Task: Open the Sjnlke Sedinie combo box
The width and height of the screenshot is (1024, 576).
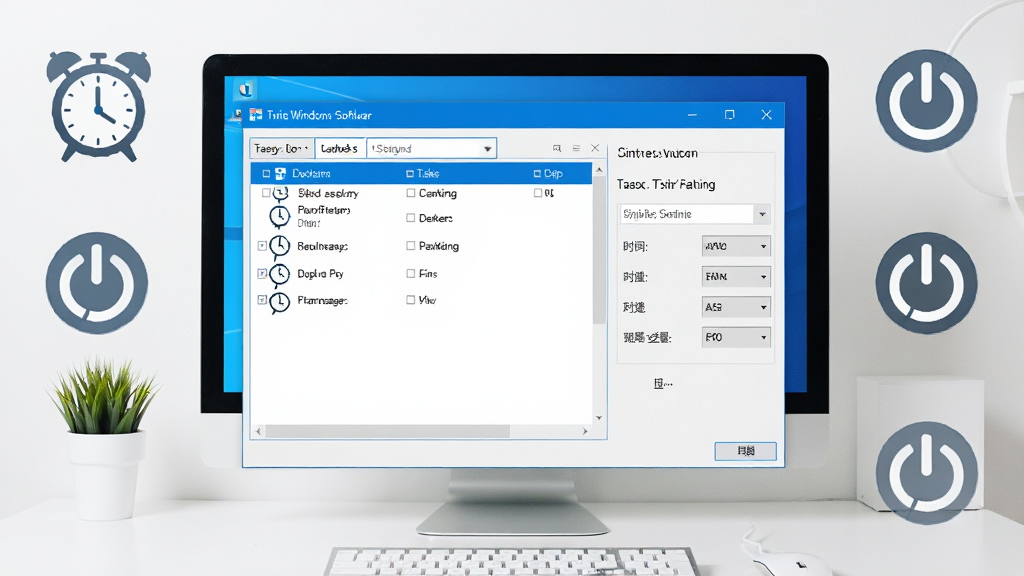Action: pyautogui.click(x=694, y=214)
